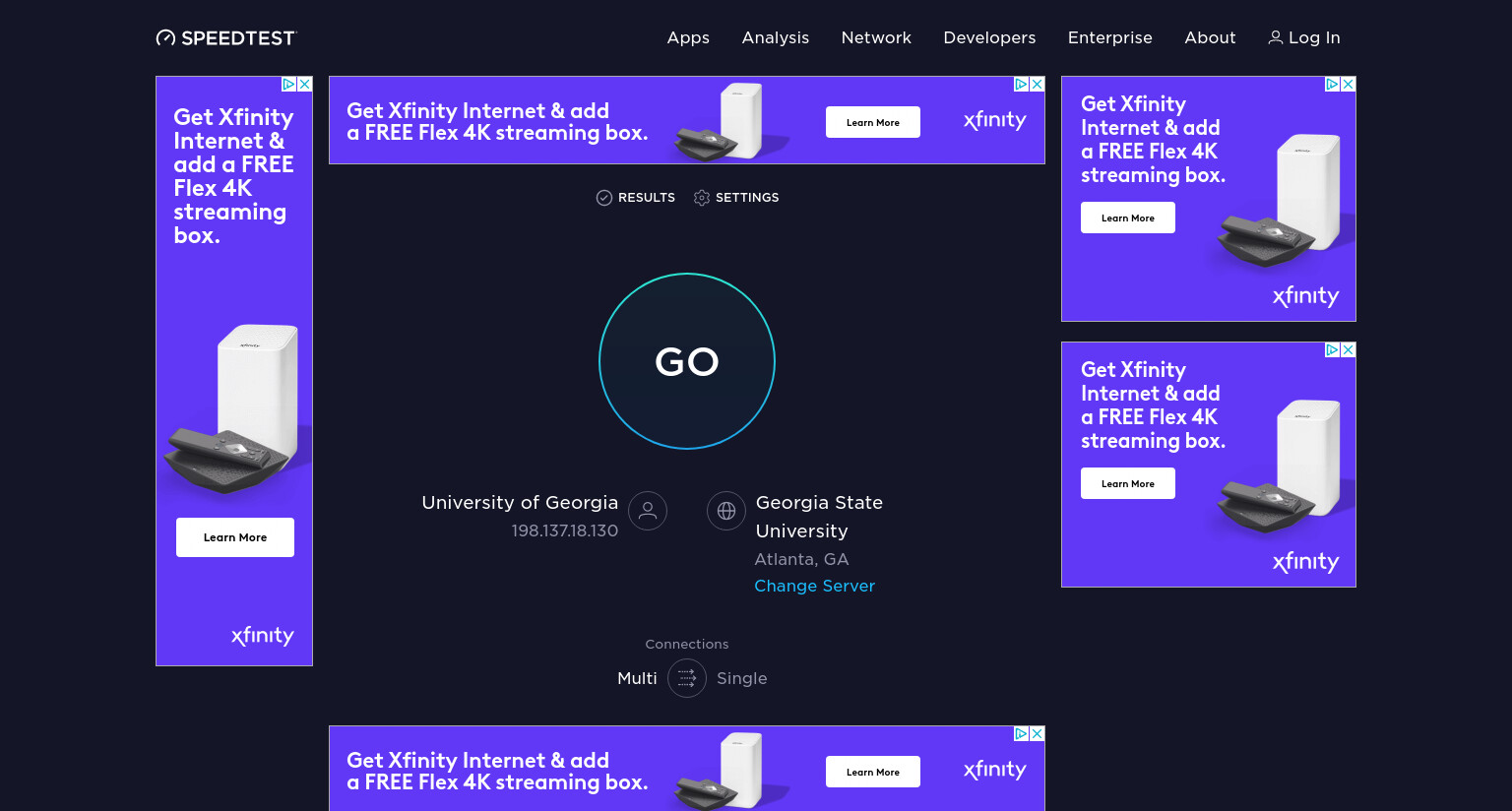Close the upper right square ad

tap(1349, 85)
